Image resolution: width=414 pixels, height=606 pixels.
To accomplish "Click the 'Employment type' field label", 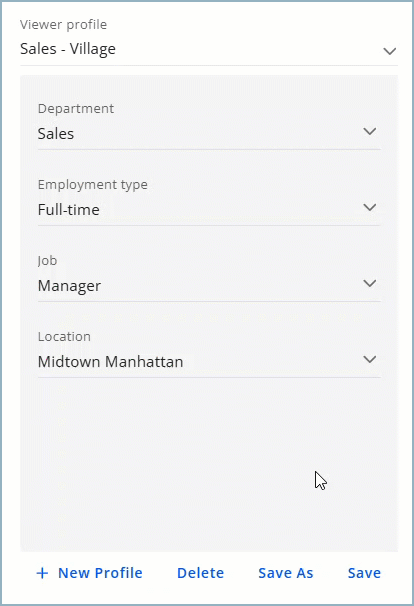I will click(x=93, y=185).
